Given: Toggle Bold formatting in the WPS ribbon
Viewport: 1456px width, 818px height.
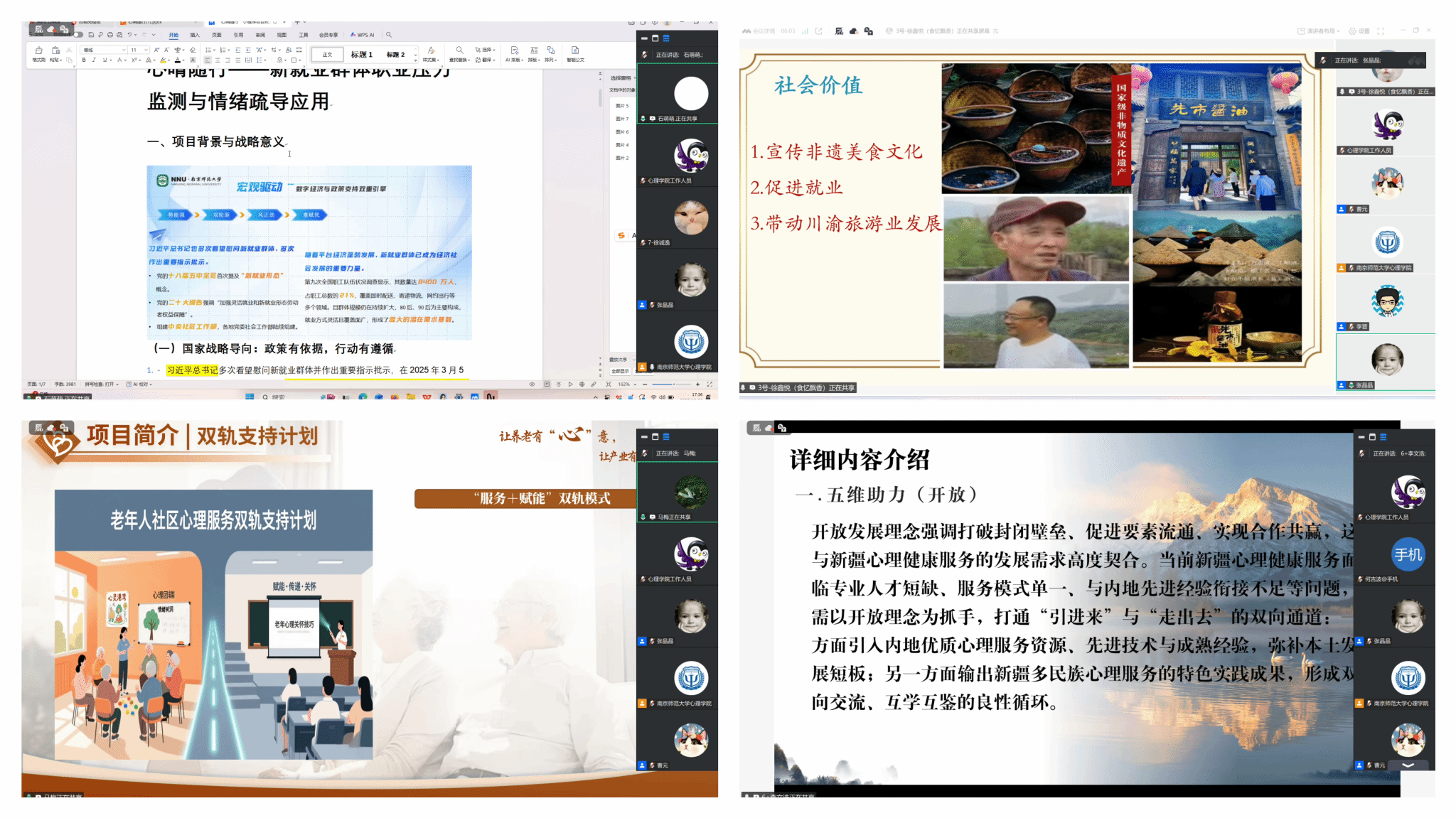Looking at the screenshot, I should 84,60.
